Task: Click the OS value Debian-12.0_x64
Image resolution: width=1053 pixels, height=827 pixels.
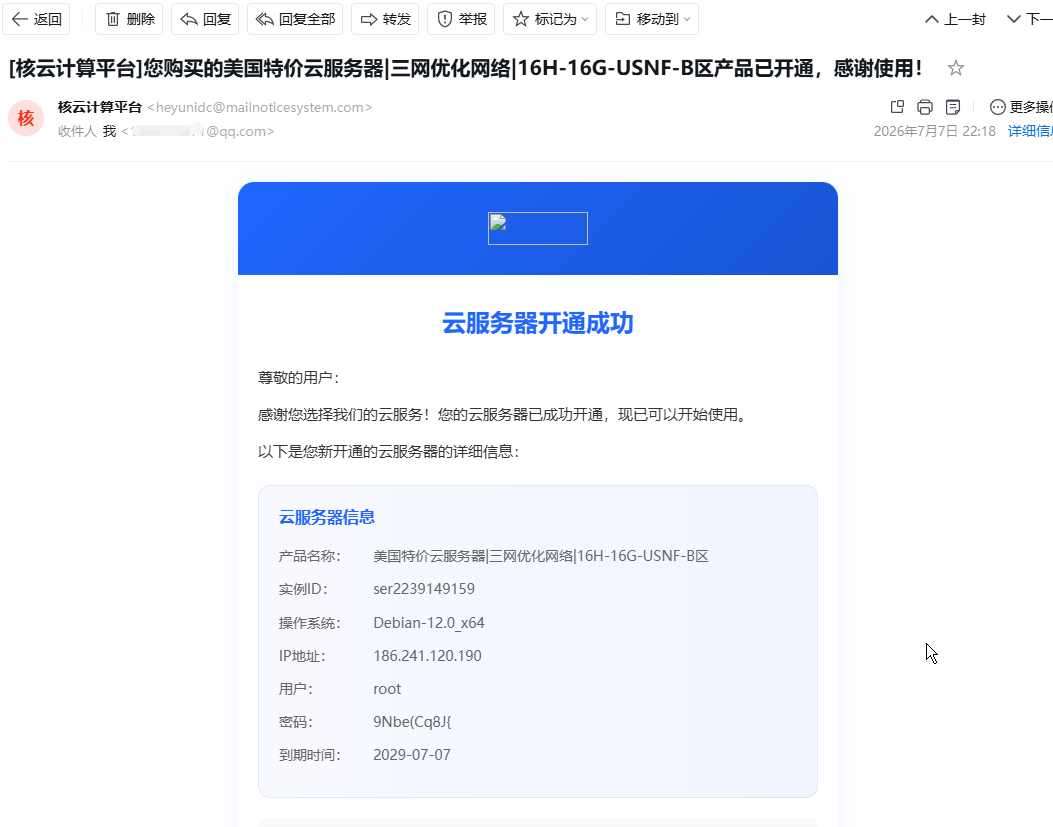Action: [x=428, y=623]
